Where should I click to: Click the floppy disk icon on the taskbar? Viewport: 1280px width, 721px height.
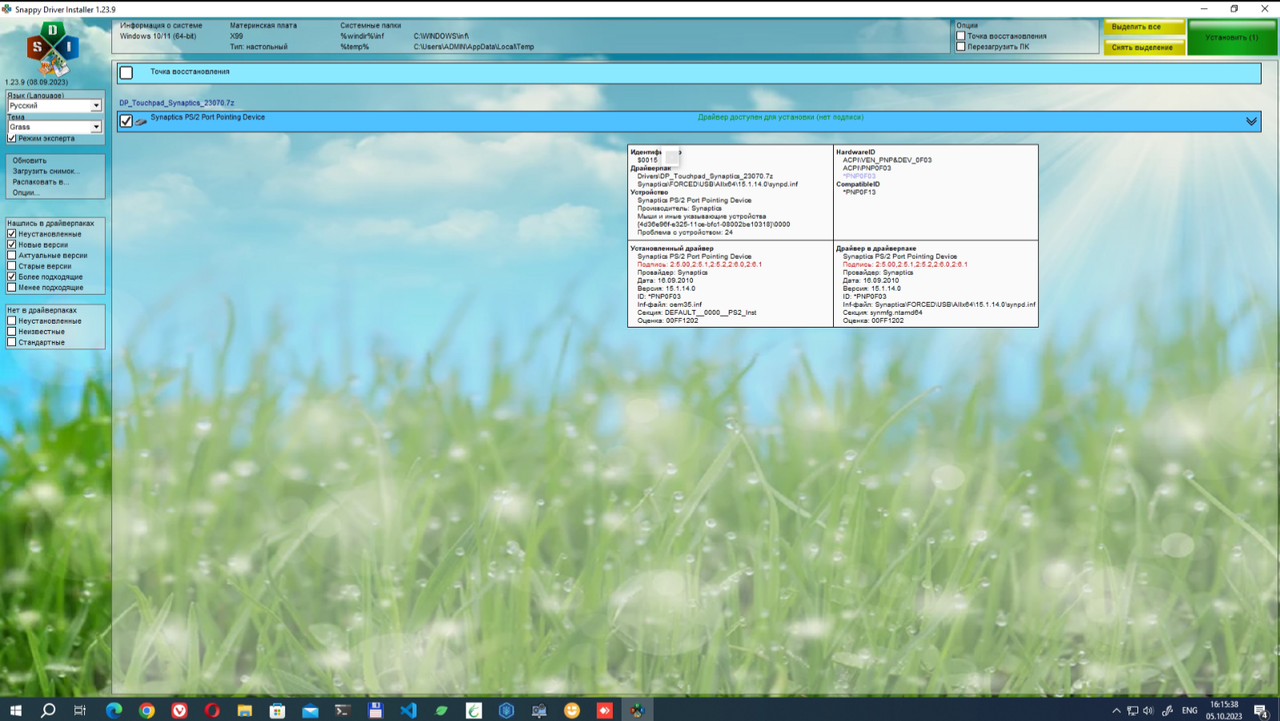[x=376, y=710]
